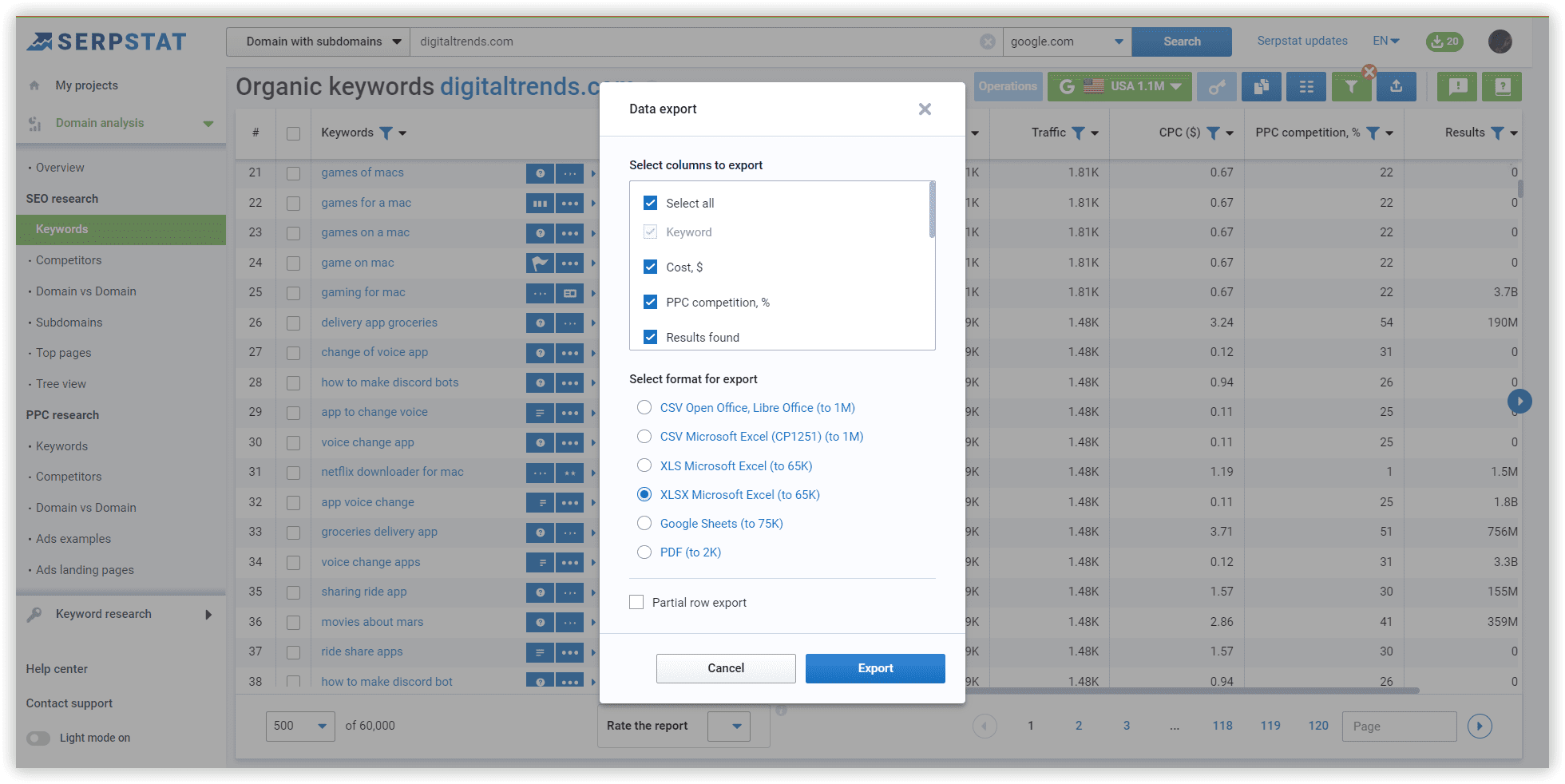Toggle the Light mode switch

pyautogui.click(x=38, y=738)
